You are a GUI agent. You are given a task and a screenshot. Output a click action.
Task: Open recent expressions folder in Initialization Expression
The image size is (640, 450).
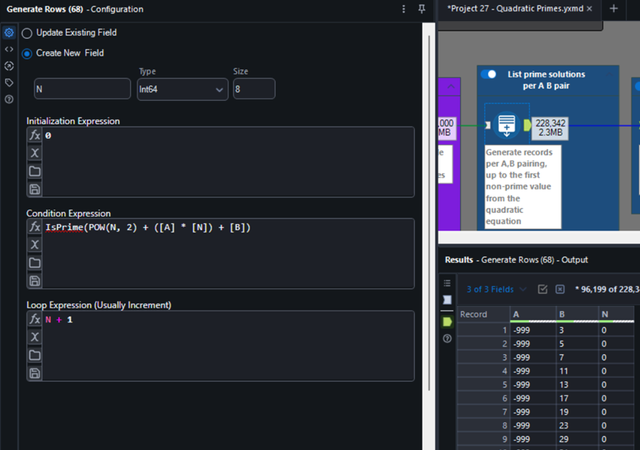35,171
